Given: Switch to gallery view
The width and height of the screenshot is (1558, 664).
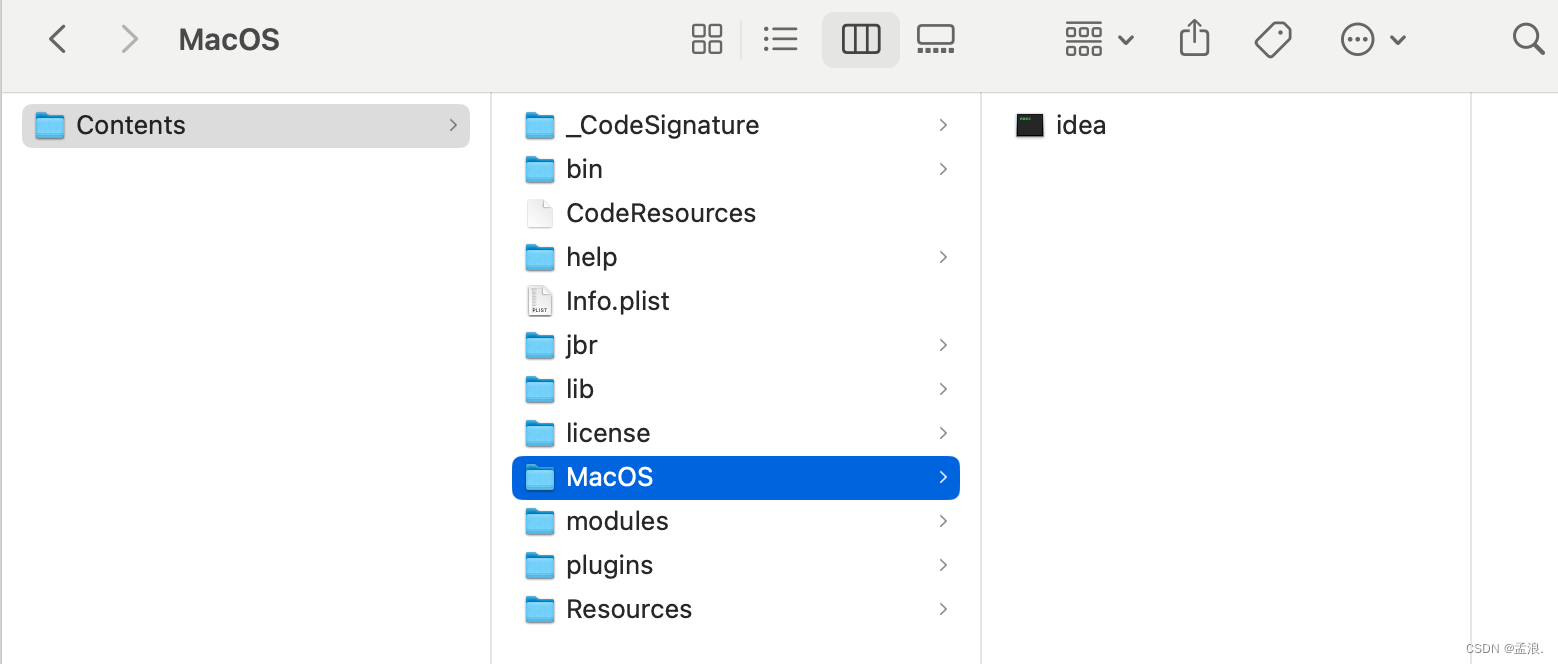Looking at the screenshot, I should (936, 39).
